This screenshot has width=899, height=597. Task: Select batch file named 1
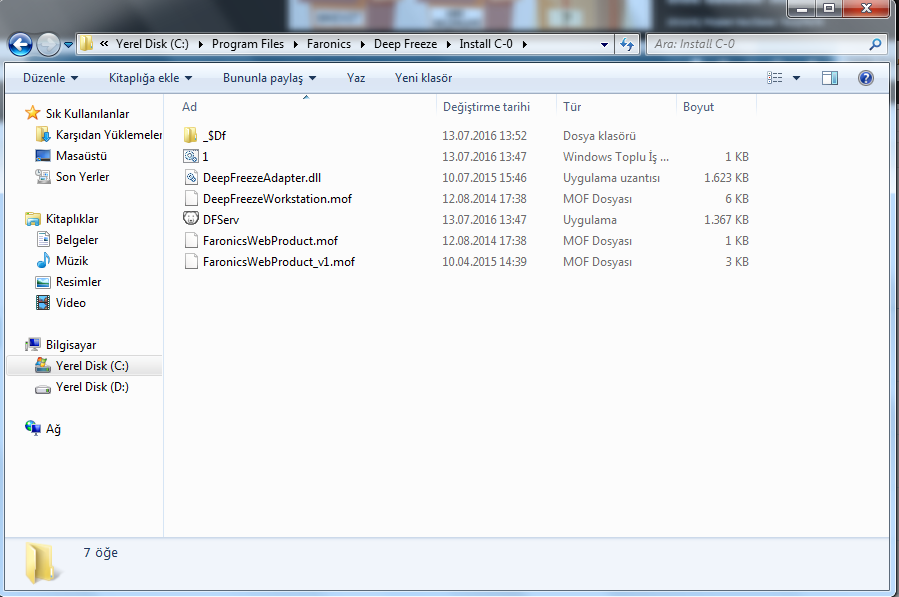(205, 157)
